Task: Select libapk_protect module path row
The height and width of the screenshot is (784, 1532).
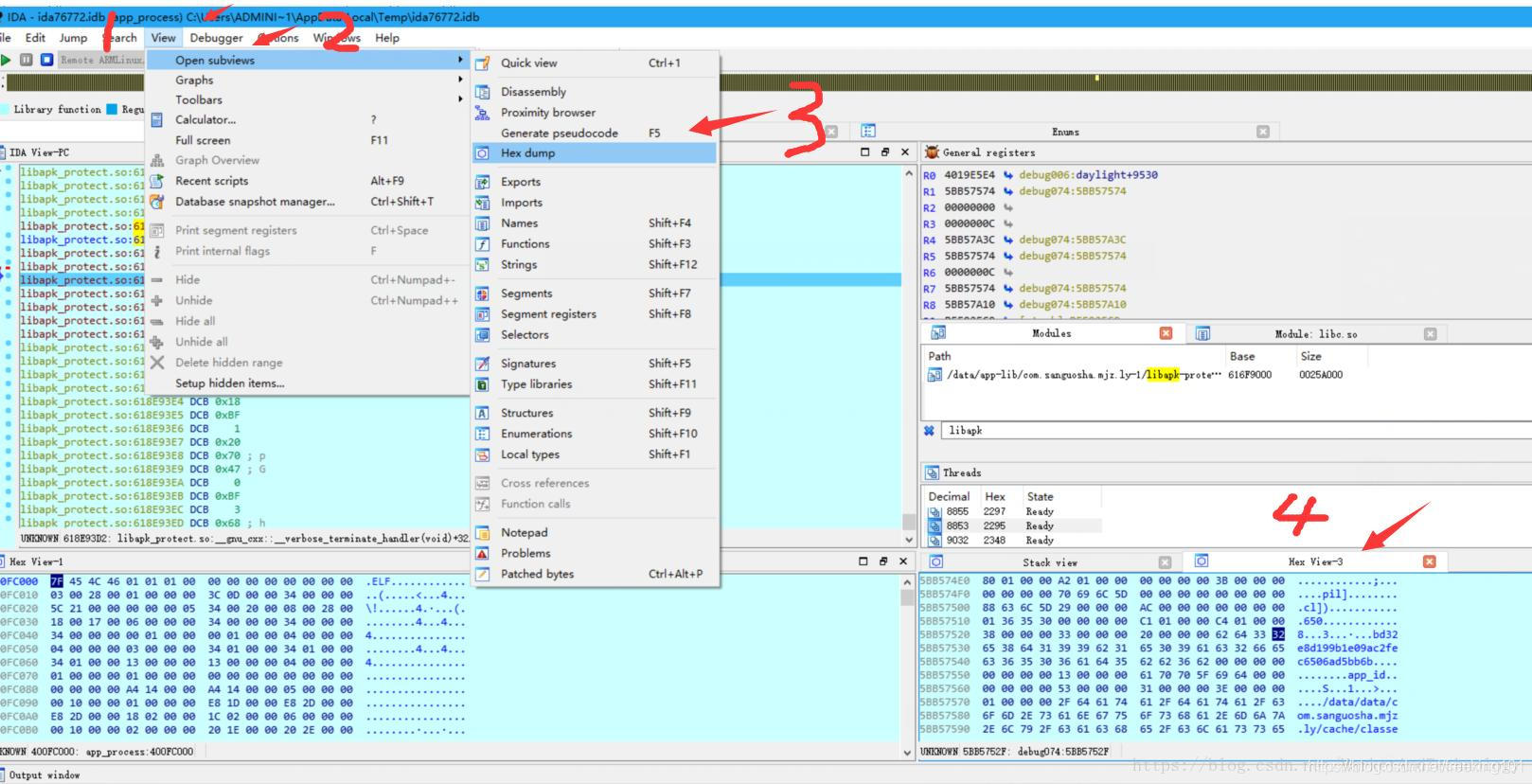Action: click(x=1226, y=375)
